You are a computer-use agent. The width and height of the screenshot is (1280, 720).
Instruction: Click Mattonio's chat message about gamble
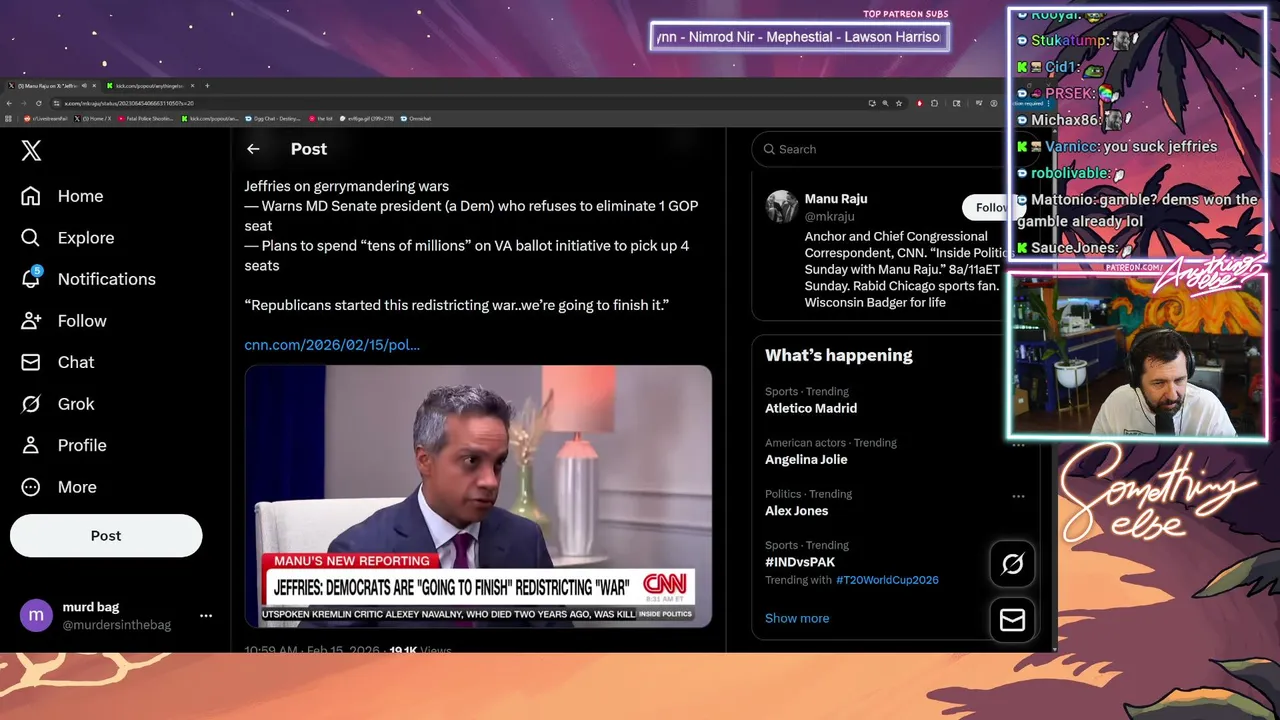[x=1137, y=210]
